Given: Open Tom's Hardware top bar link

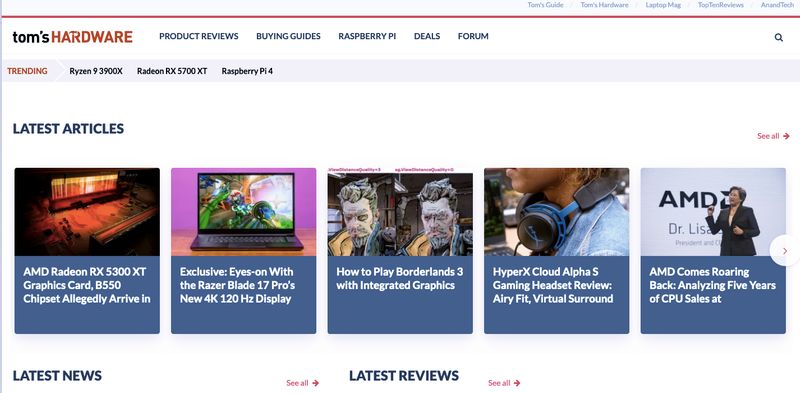Looking at the screenshot, I should (604, 5).
